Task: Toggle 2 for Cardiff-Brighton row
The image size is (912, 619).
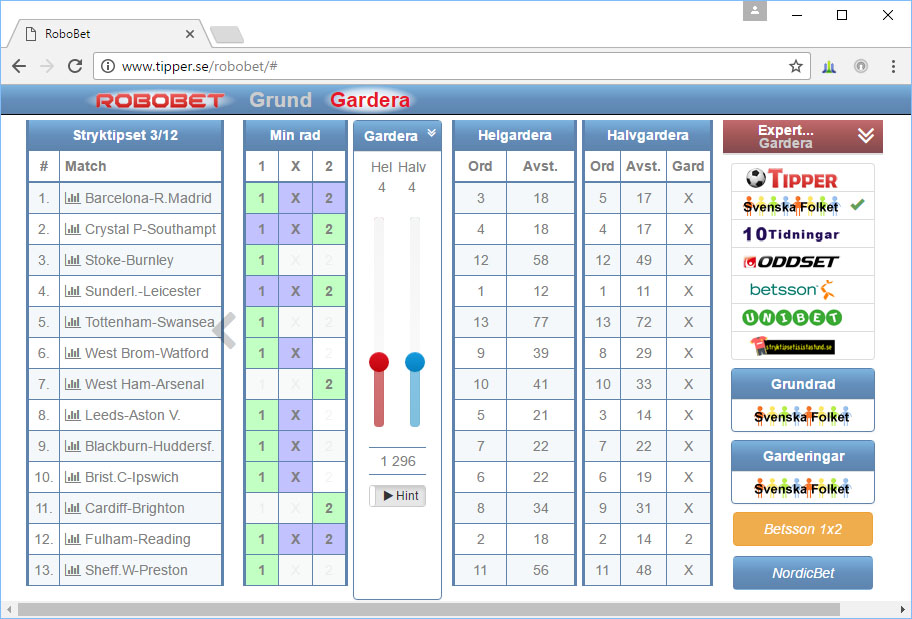Action: [329, 508]
